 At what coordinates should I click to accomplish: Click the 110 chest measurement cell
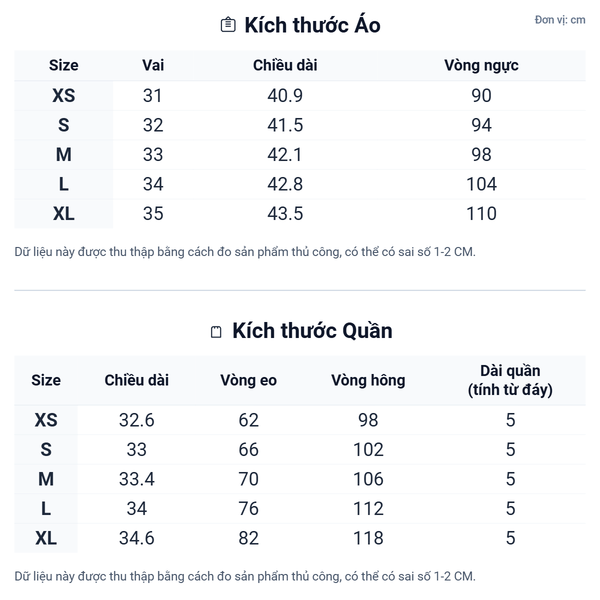click(481, 213)
